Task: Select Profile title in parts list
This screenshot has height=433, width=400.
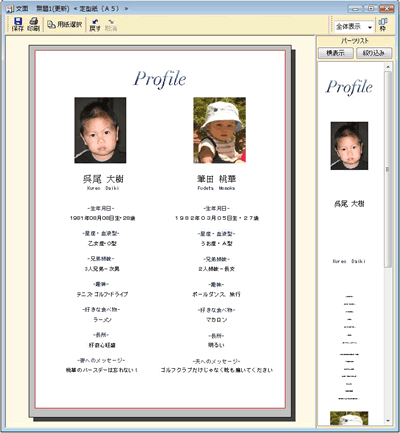Action: tap(349, 87)
